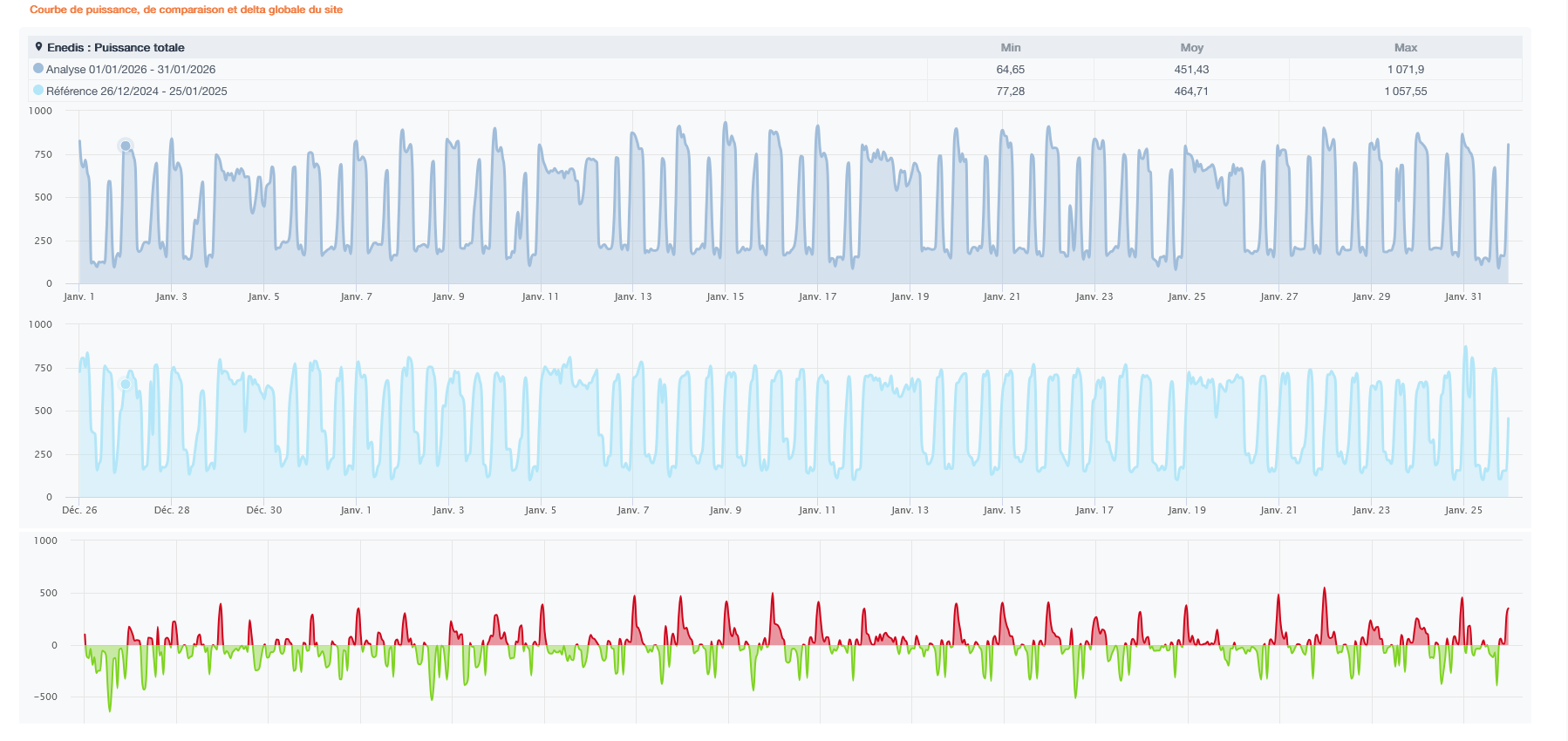
Task: Click the Analyse minimum value 64,65
Action: 1011,70
